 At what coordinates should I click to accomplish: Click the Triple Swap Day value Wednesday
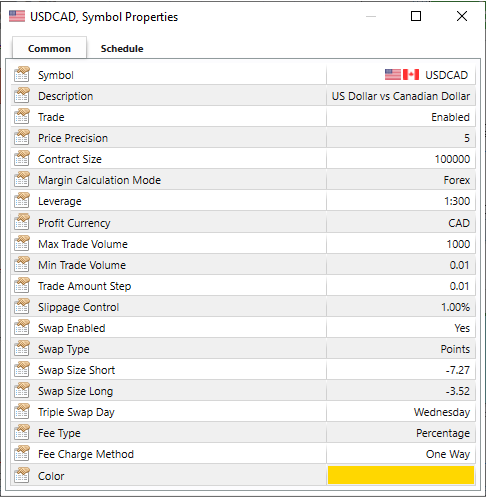(x=442, y=412)
